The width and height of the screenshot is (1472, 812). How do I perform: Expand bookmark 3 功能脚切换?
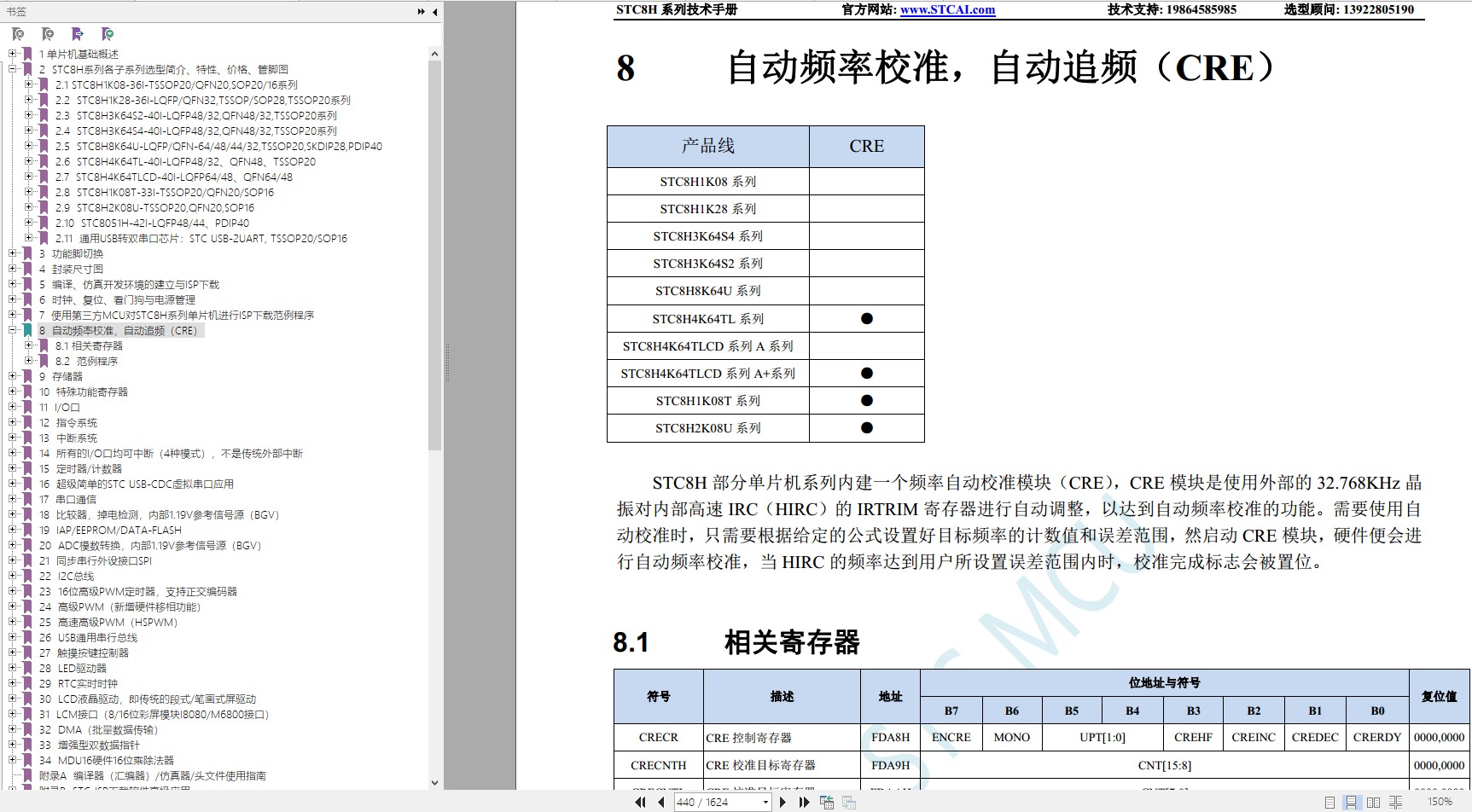[13, 253]
